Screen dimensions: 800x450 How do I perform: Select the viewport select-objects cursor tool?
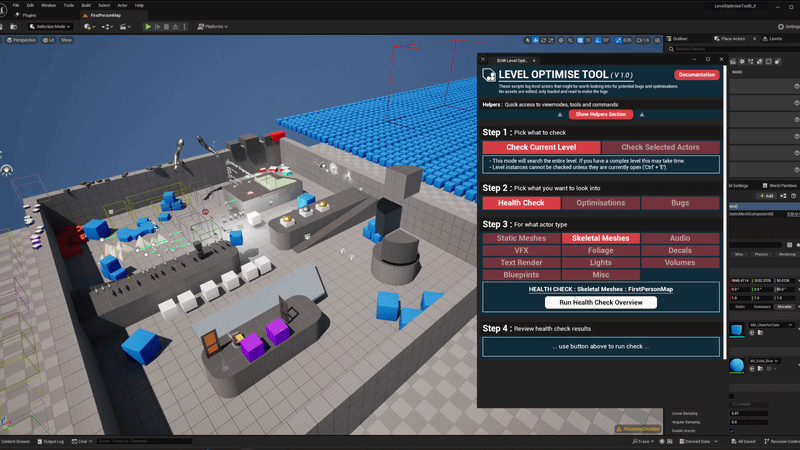(x=528, y=40)
